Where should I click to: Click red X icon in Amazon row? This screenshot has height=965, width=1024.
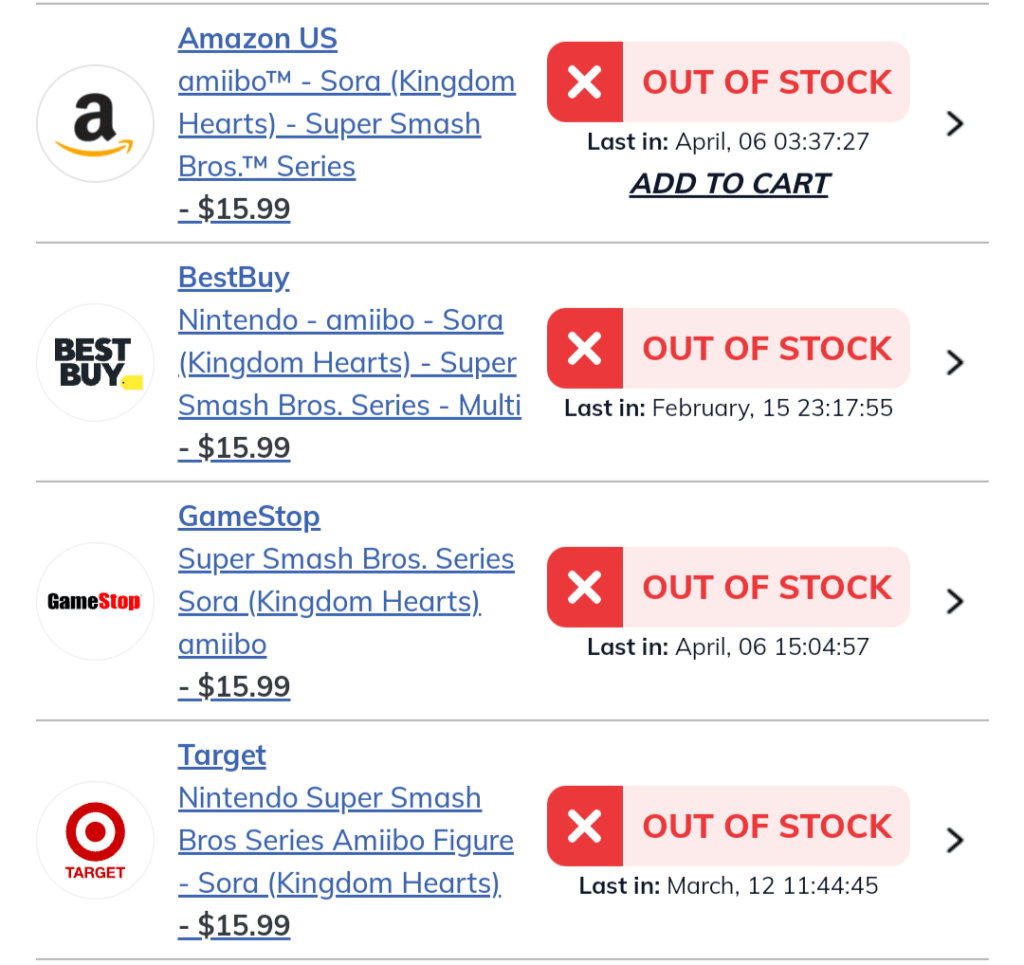[x=585, y=82]
